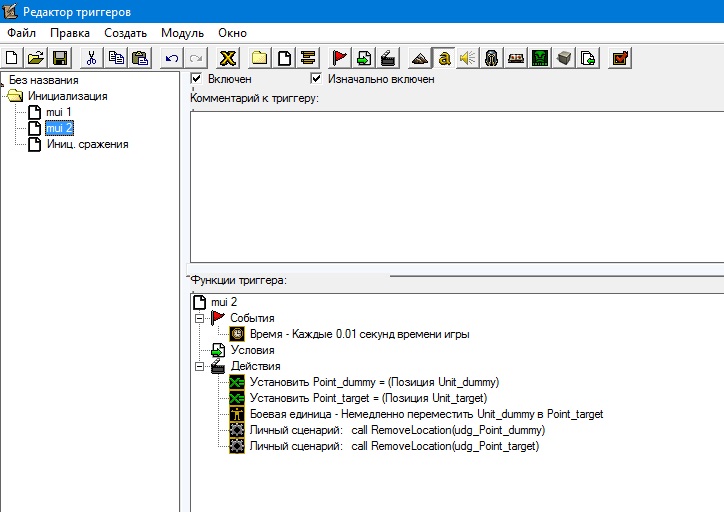
Task: Click the grayed Redo arrow icon
Action: 195,58
